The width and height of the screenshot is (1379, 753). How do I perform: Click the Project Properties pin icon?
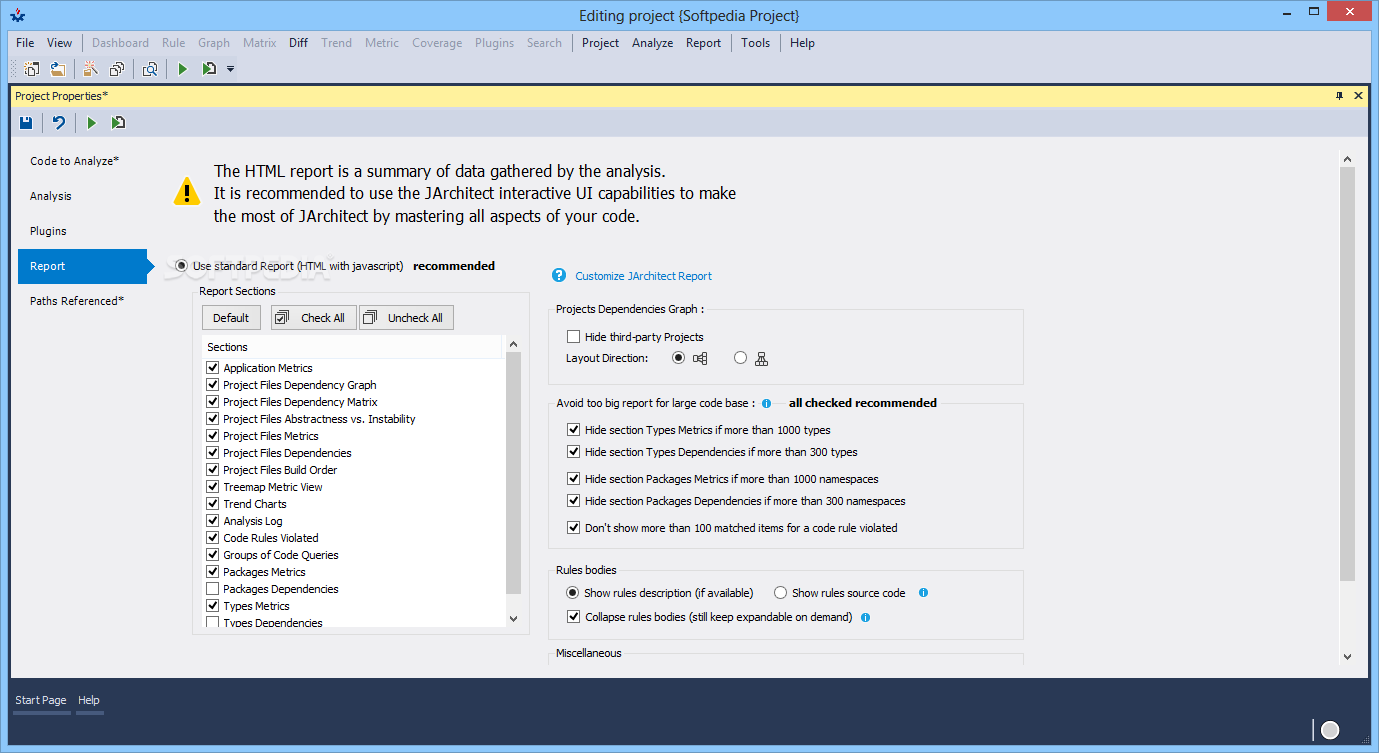click(x=1339, y=96)
